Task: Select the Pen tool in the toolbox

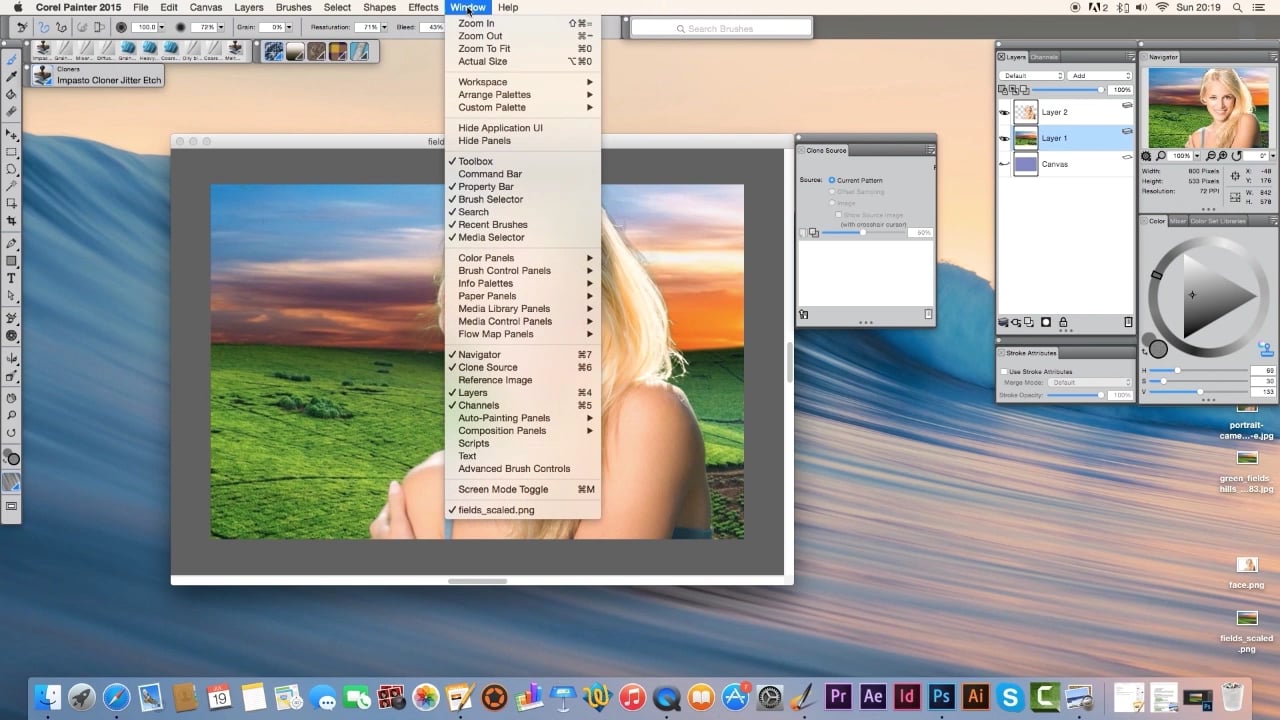Action: click(12, 244)
